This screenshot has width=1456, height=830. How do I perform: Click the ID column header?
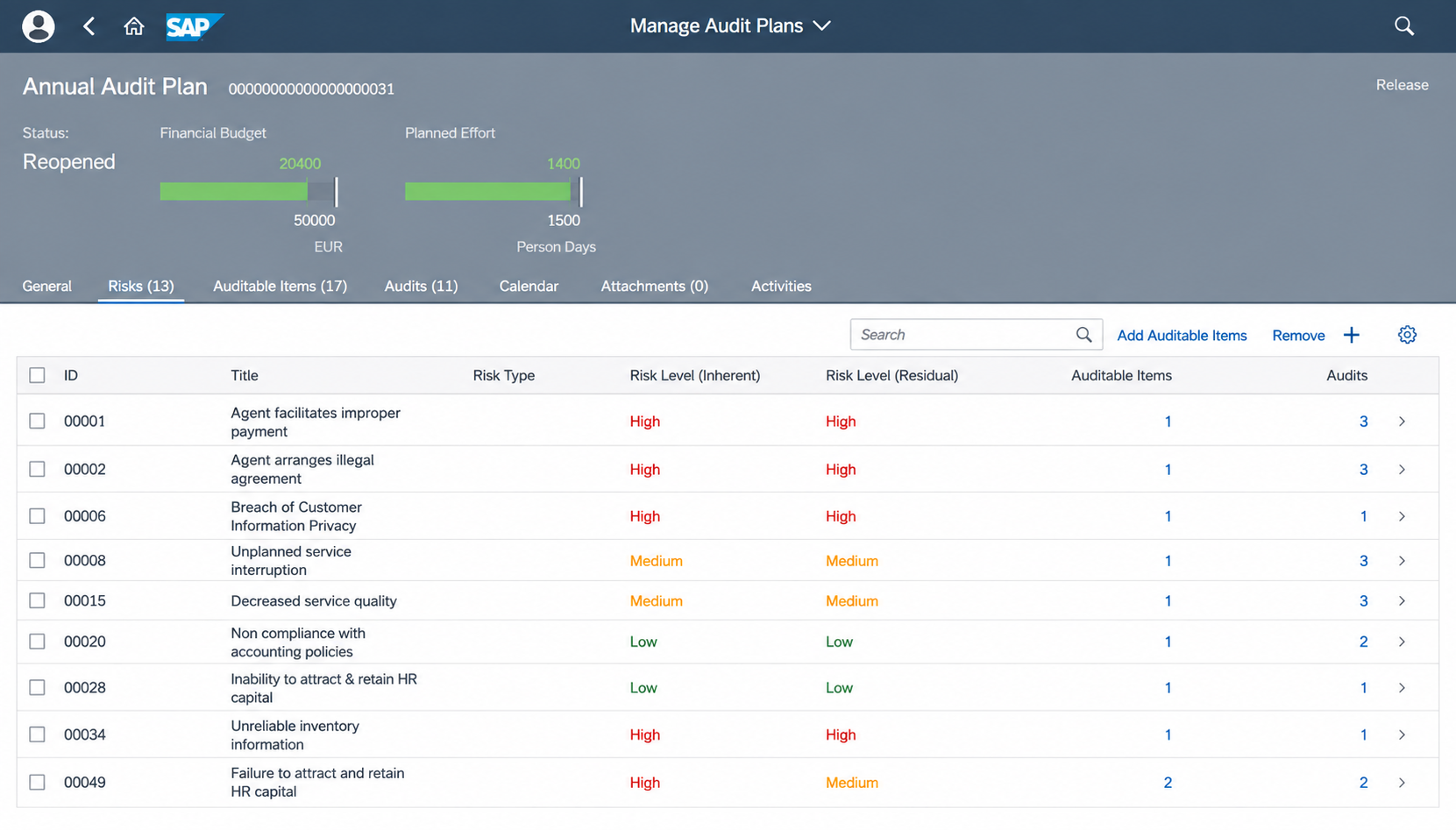(x=71, y=375)
